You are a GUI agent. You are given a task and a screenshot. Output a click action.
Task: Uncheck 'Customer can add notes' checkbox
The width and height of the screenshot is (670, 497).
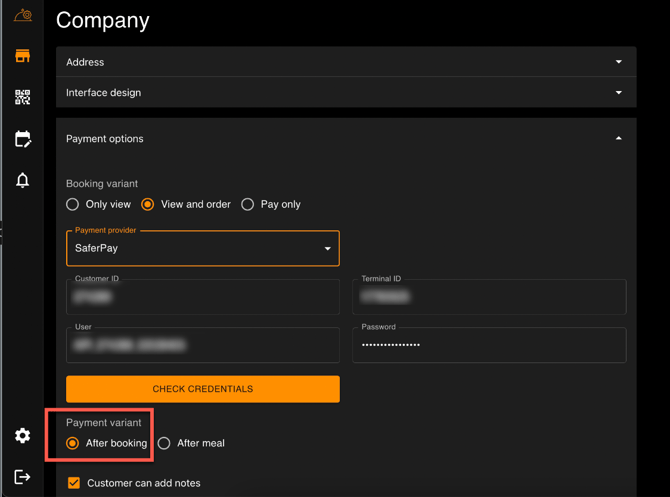tap(73, 483)
